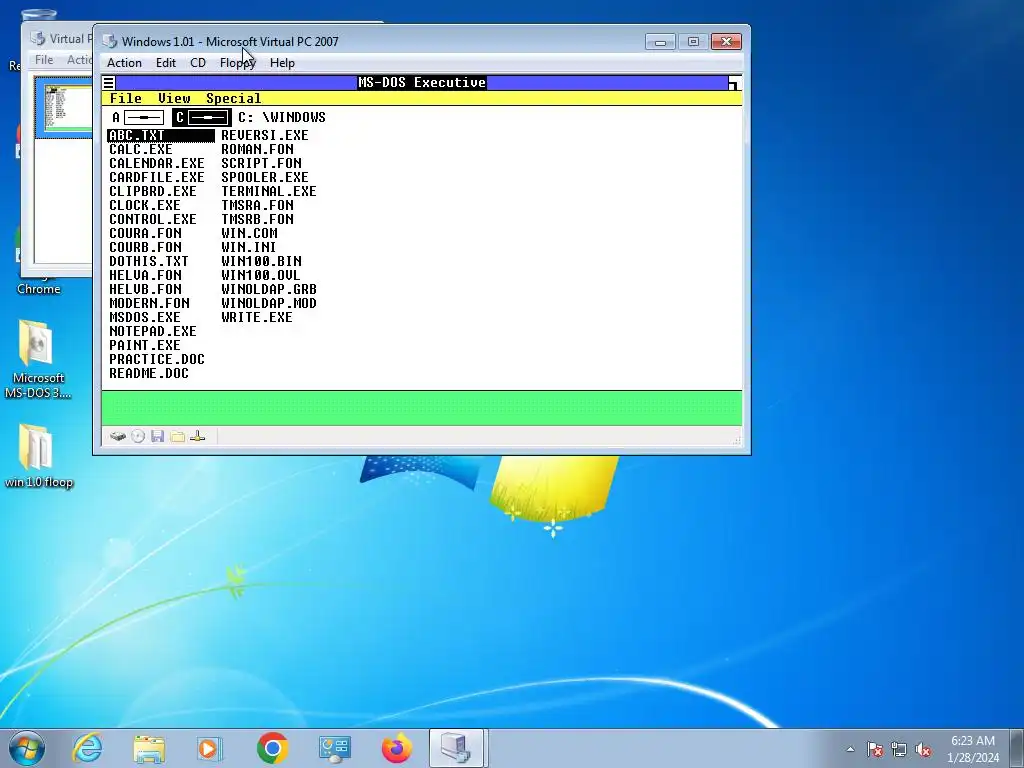The width and height of the screenshot is (1024, 768).
Task: Show hidden tray icons arrow
Action: 850,749
